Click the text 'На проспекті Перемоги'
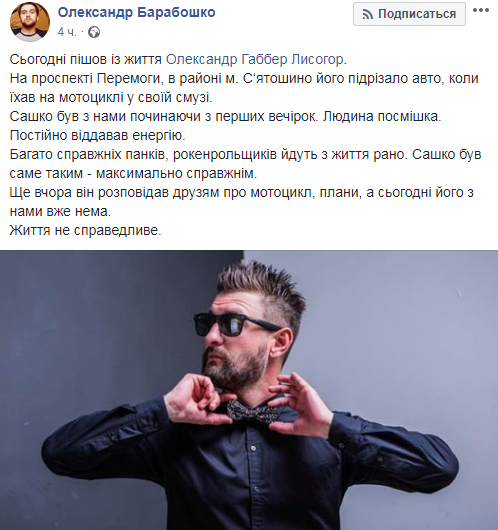Viewport: 498px width, 530px height. (x=83, y=78)
